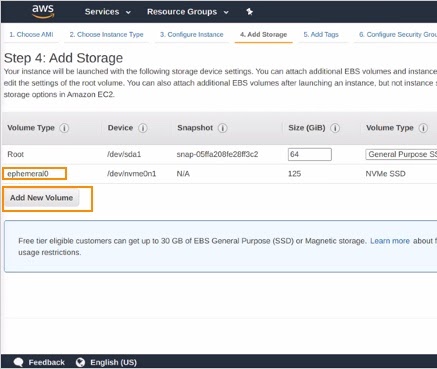This screenshot has height=369, width=437.
Task: Open the General Purpose SSD volume type dropdown
Action: pyautogui.click(x=401, y=154)
